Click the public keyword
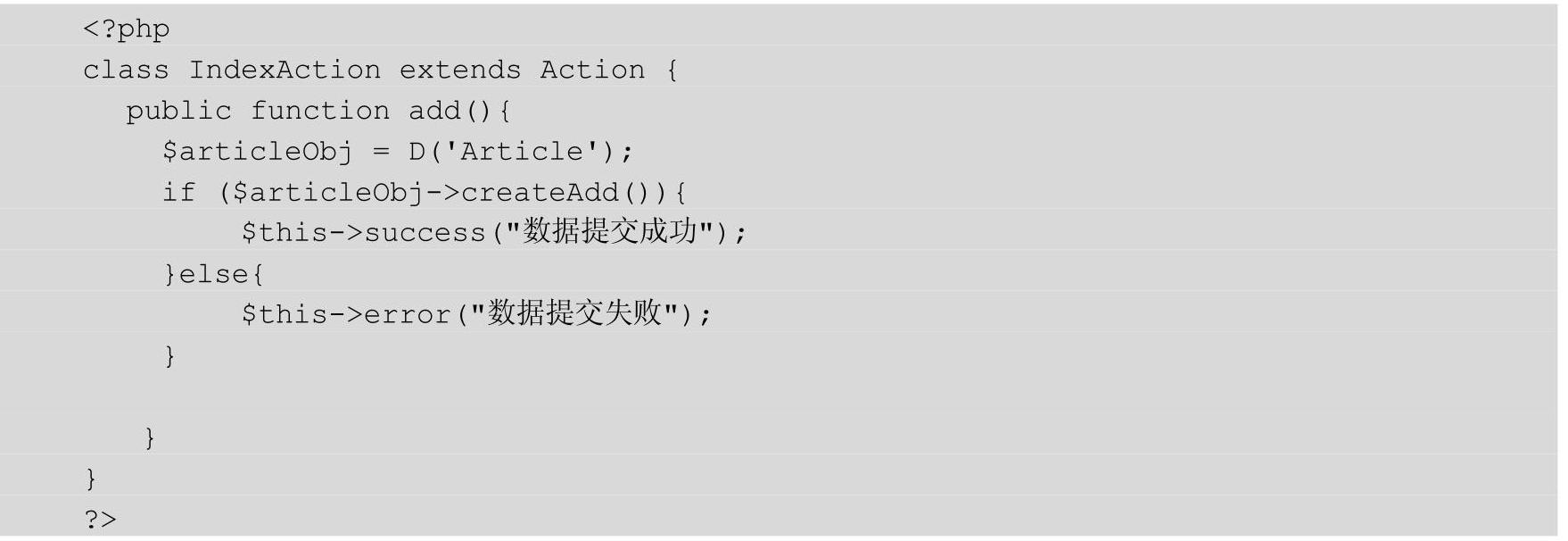The height and width of the screenshot is (541, 1568). (178, 111)
